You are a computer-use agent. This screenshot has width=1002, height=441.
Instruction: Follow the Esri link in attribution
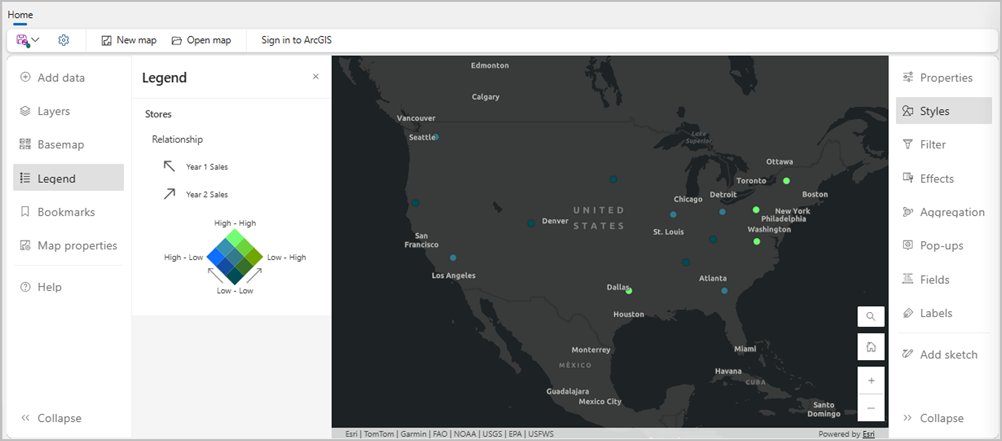869,434
